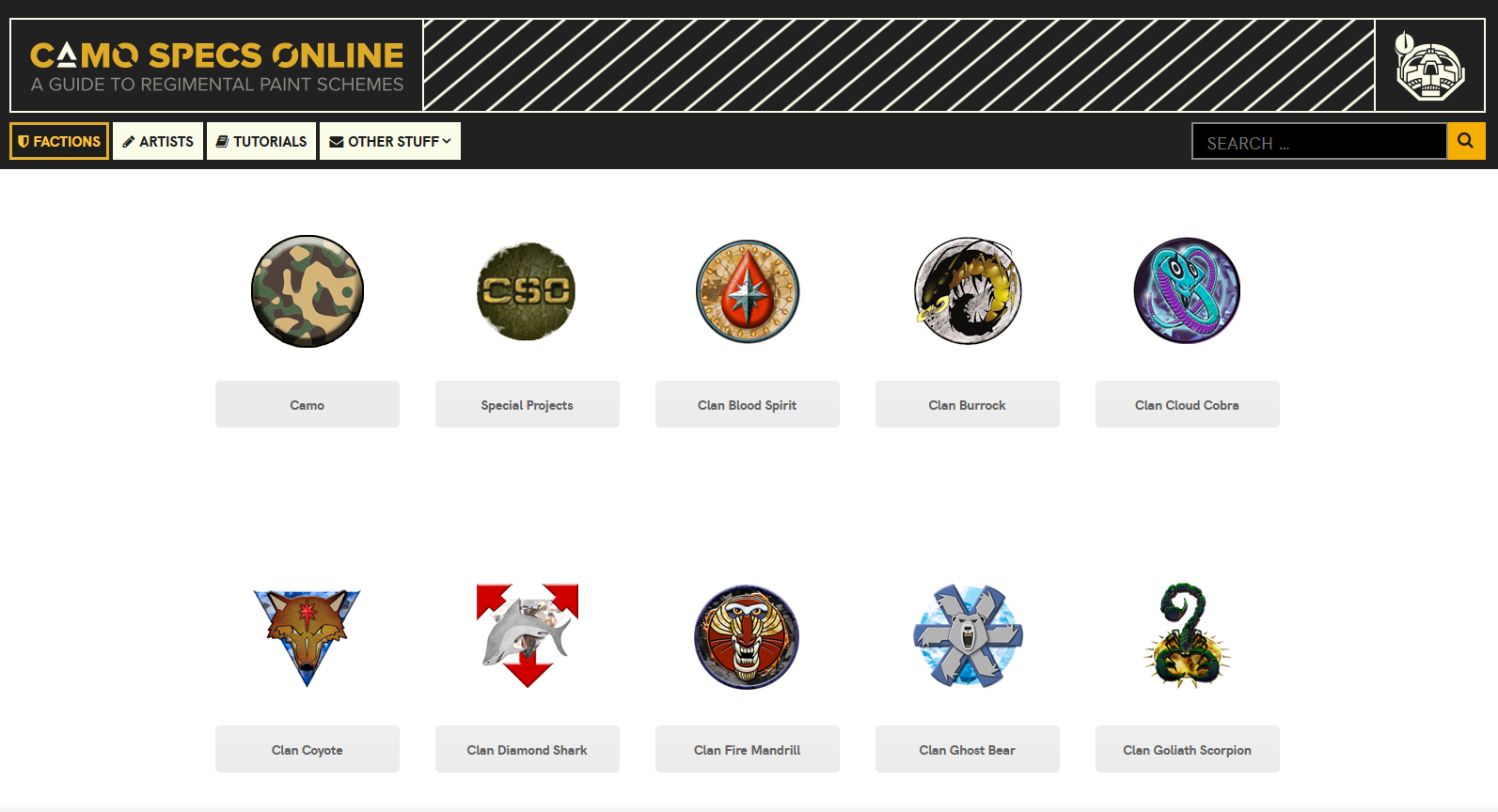Open the Tutorials menu item
The height and width of the screenshot is (812, 1498).
[261, 141]
